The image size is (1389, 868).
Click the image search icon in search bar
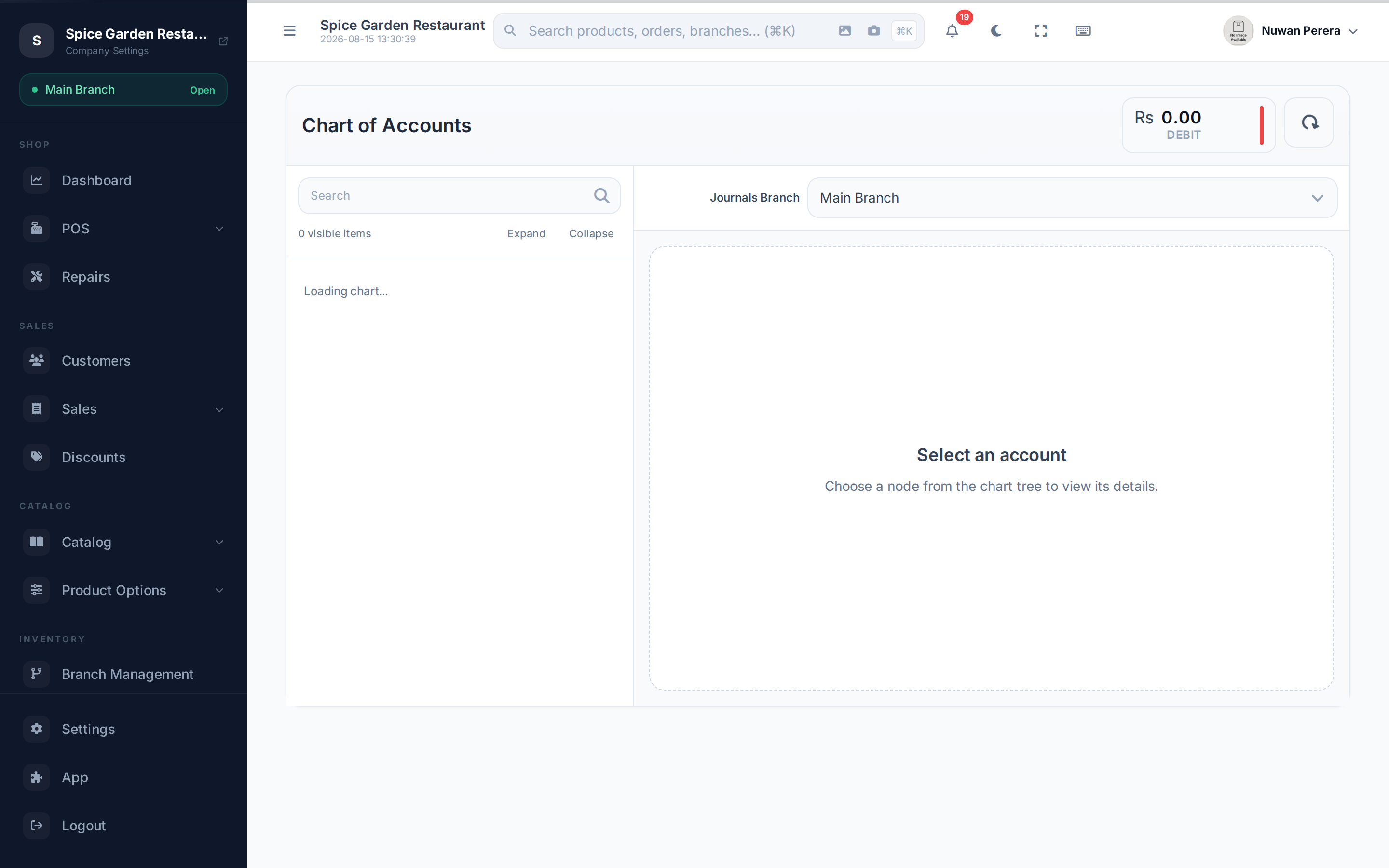(844, 31)
